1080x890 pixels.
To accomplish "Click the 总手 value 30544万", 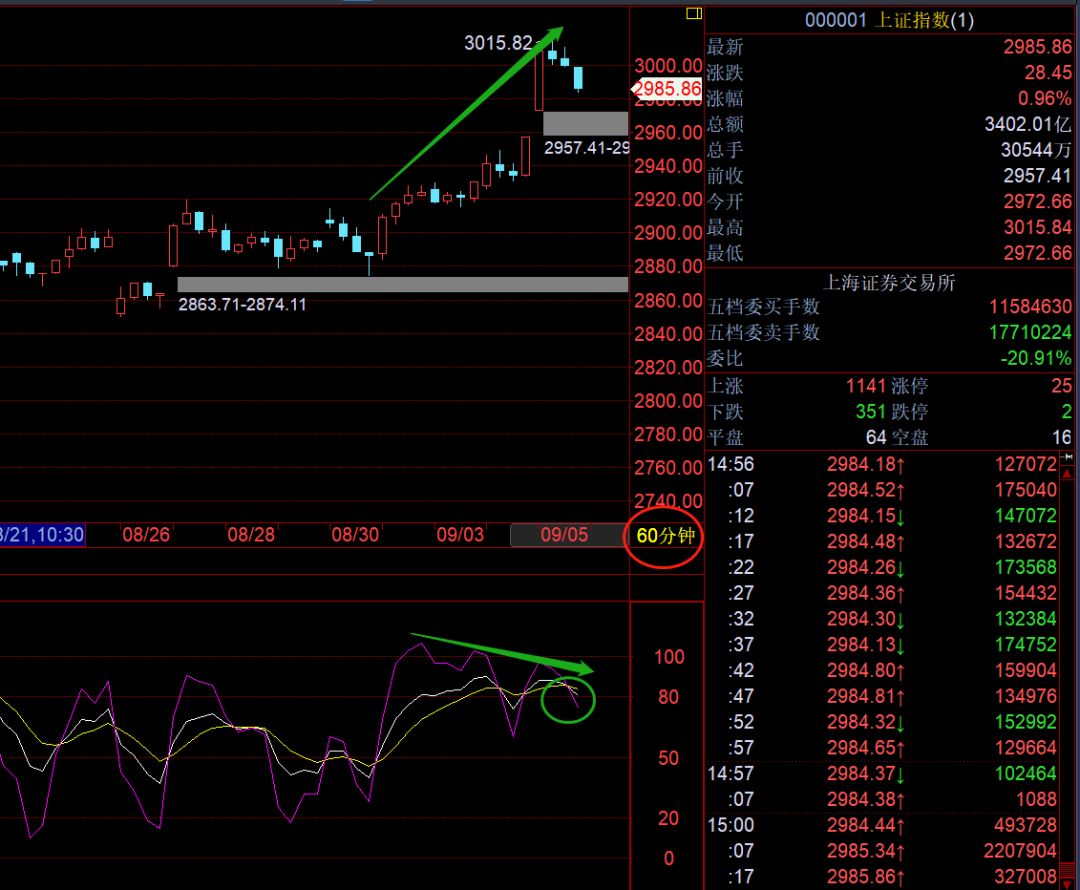I will (x=1036, y=150).
